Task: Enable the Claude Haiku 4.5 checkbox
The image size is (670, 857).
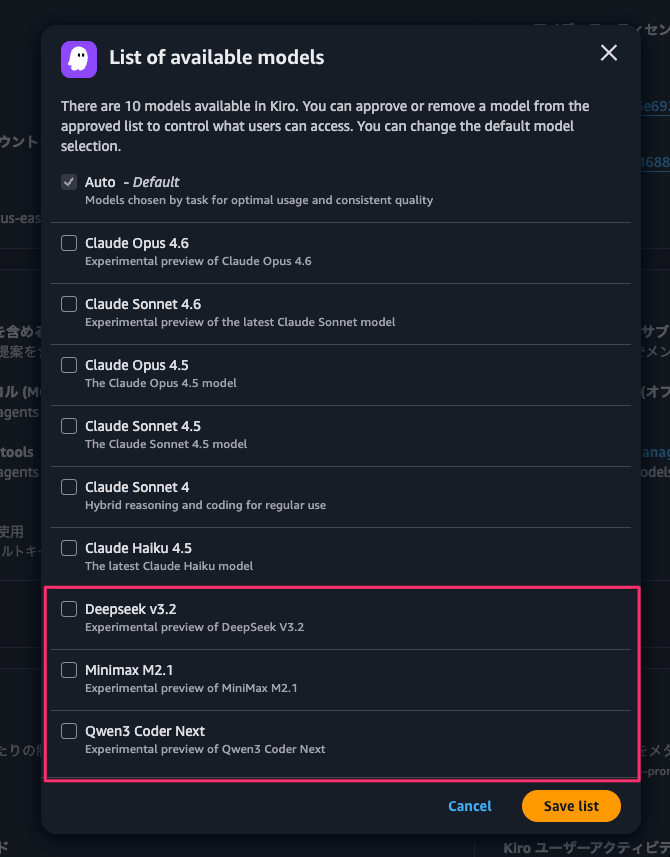Action: [x=69, y=548]
